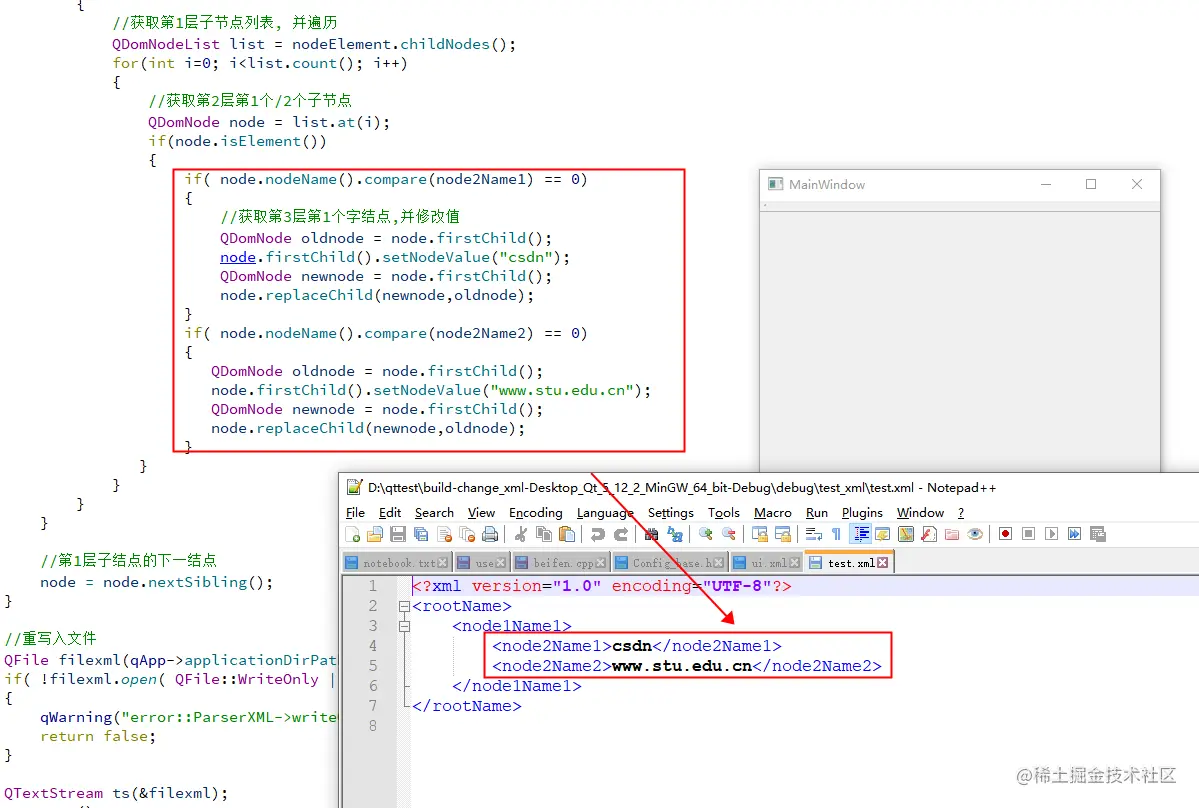Viewport: 1199px width, 808px height.
Task: Open the Window menu in Notepad++
Action: [x=920, y=513]
